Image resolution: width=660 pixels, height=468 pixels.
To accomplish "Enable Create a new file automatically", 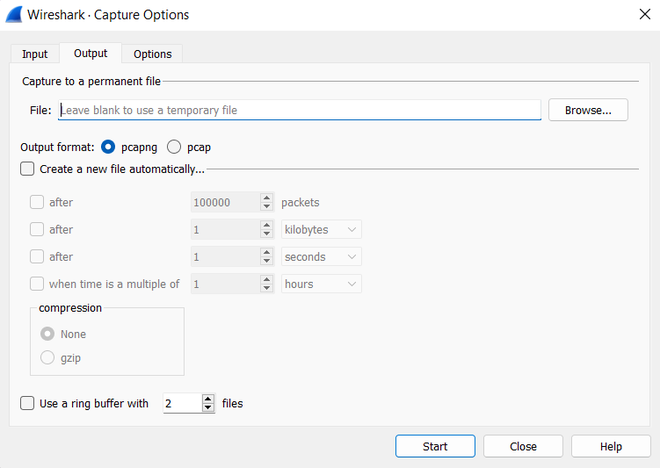I will point(27,169).
